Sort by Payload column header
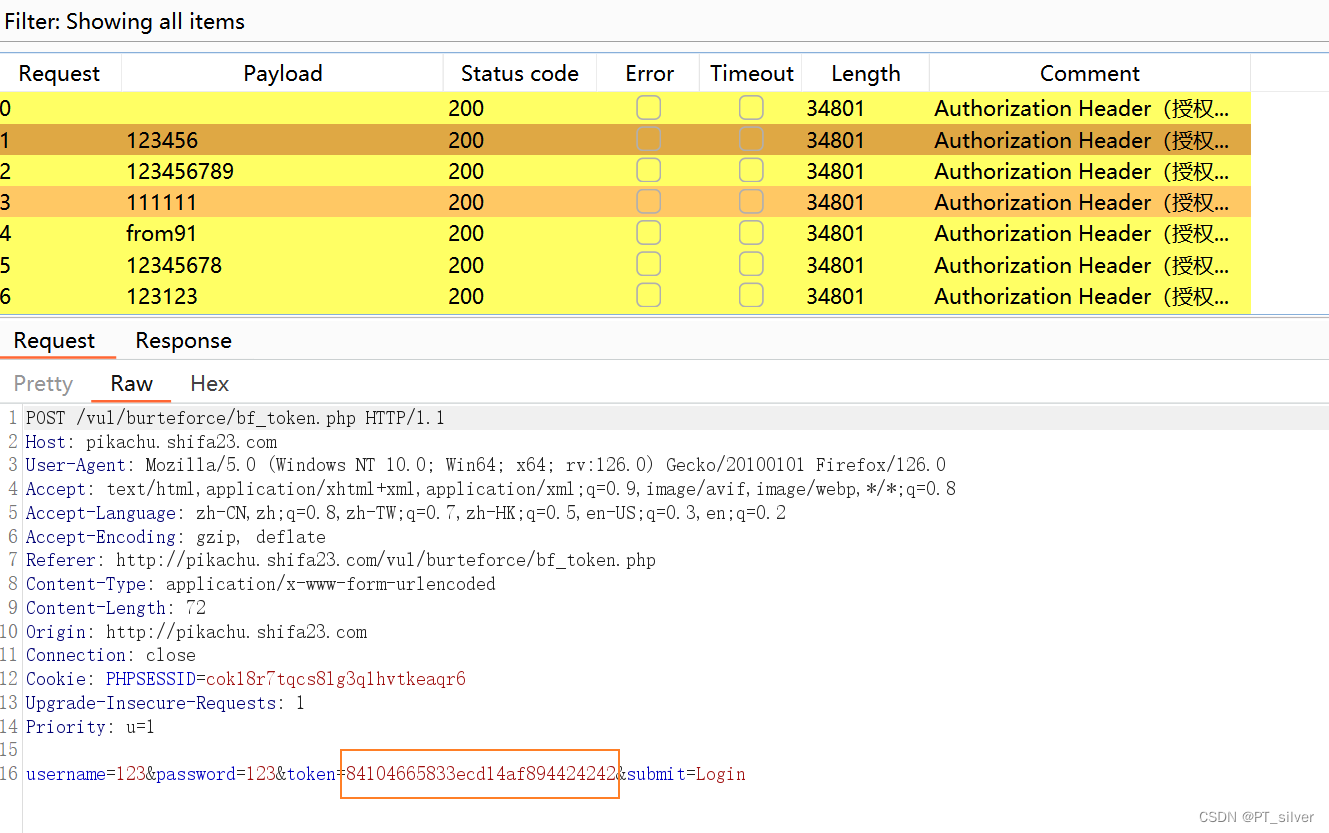Viewport: 1329px width, 833px height. 283,73
